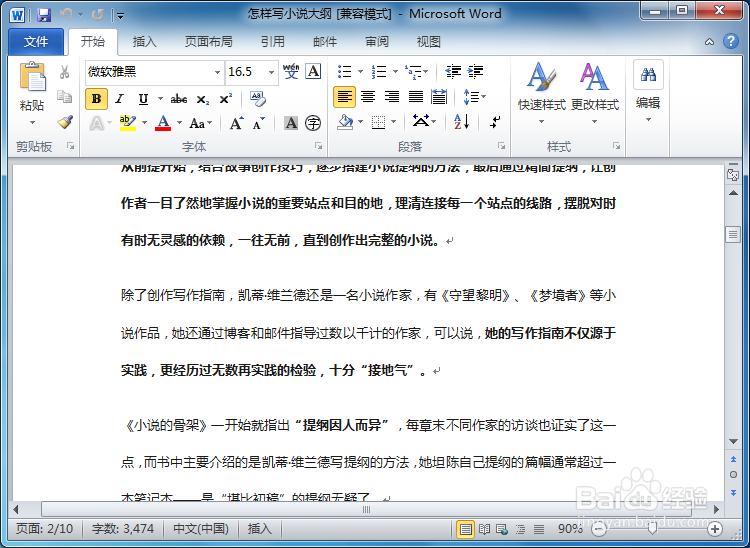750x548 pixels.
Task: Click 字数: 3,474 in status bar
Action: click(123, 529)
